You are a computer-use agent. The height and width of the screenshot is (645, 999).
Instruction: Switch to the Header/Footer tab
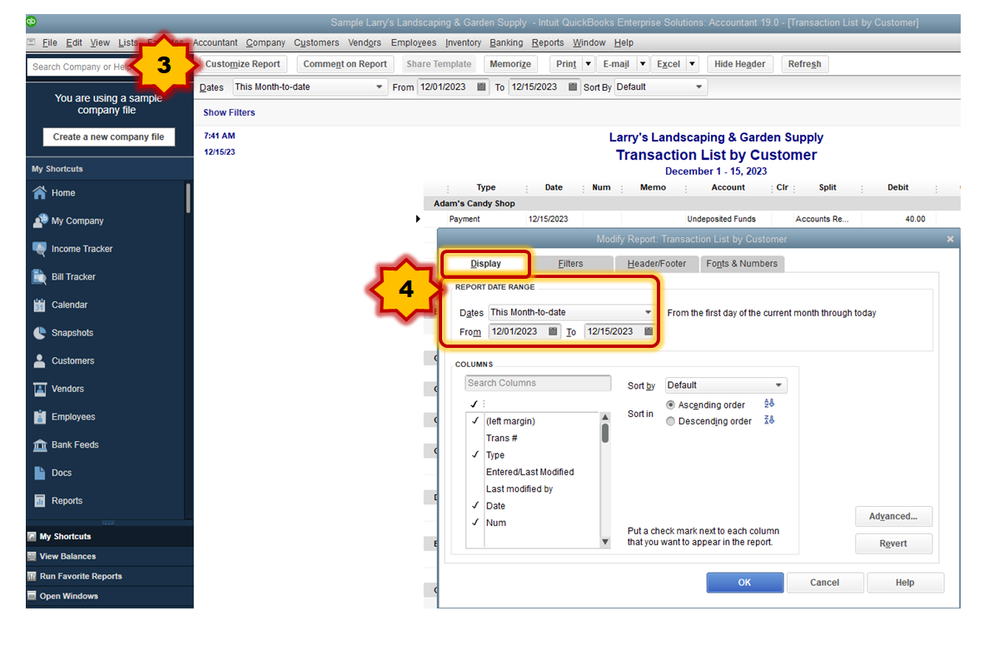point(656,263)
